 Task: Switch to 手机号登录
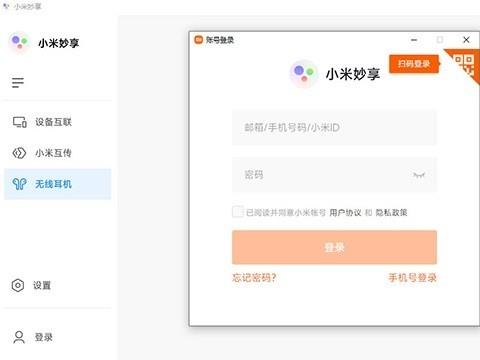[x=413, y=277]
